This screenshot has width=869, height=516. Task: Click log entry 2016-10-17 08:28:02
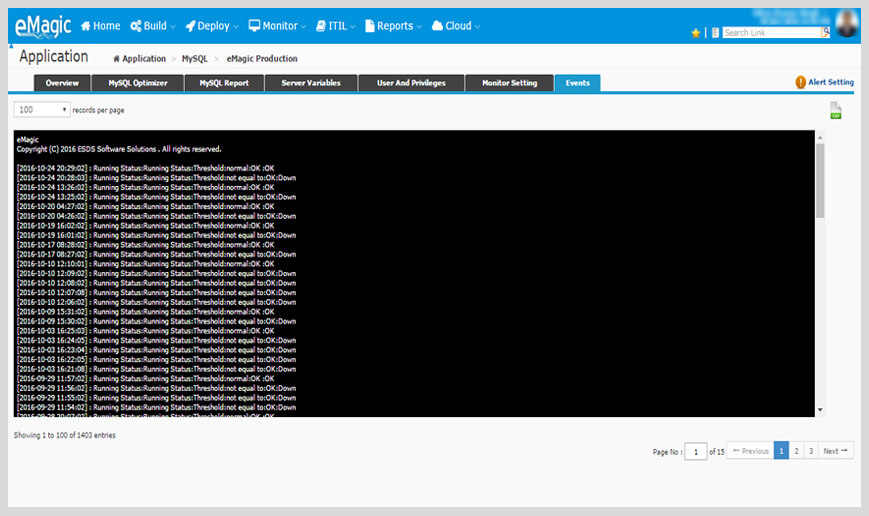145,245
